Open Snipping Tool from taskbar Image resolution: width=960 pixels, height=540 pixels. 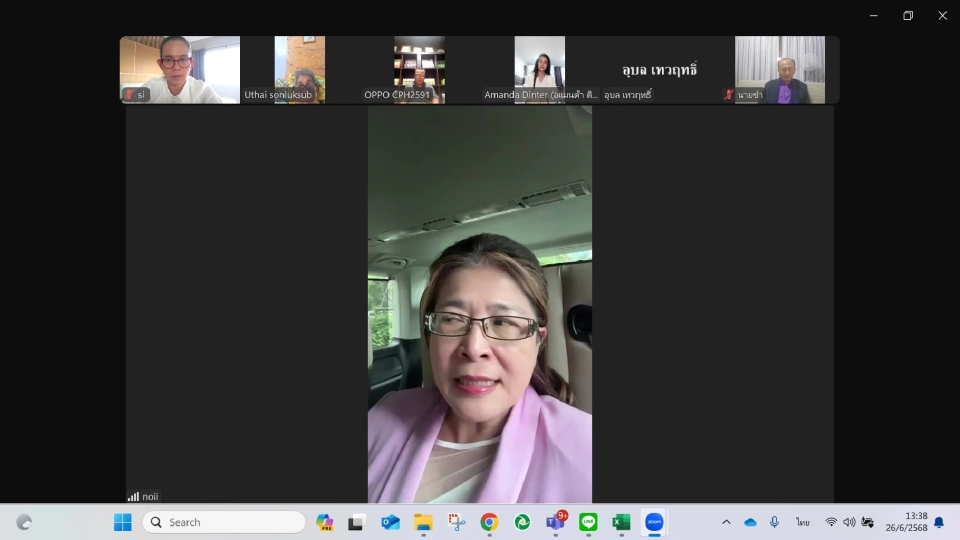pos(456,522)
